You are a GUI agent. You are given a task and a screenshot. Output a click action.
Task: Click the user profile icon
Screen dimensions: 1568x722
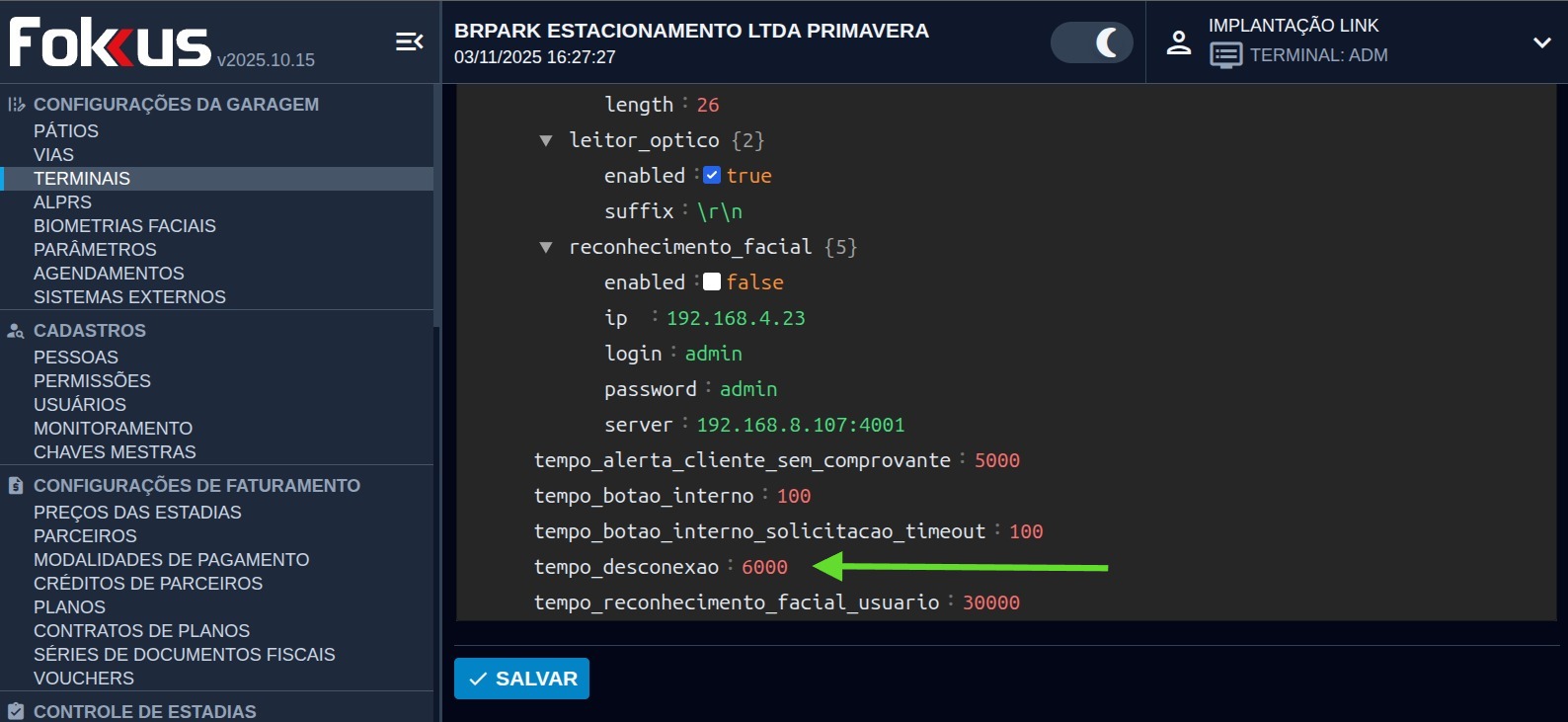pos(1178,41)
